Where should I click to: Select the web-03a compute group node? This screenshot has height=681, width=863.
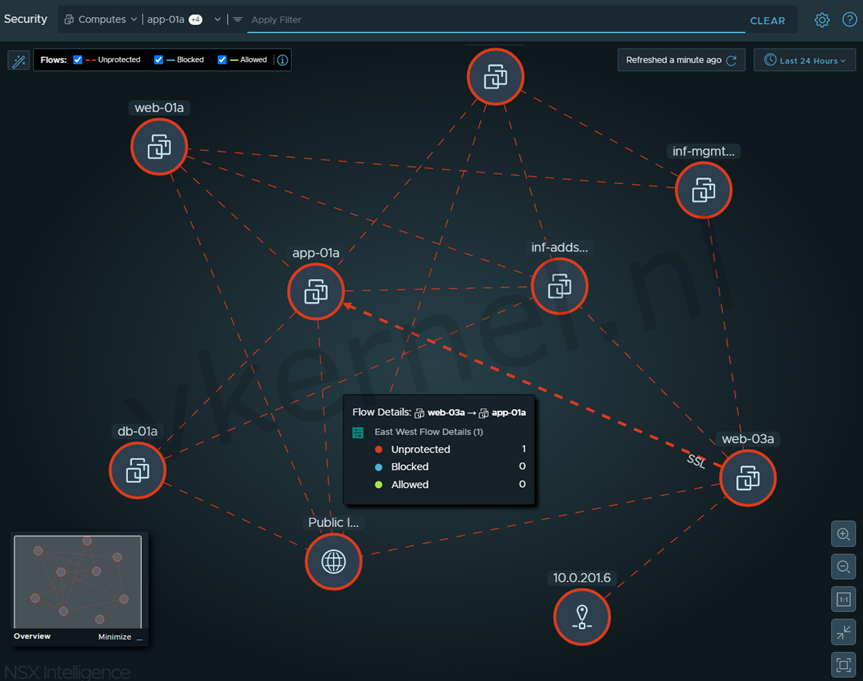pos(747,478)
